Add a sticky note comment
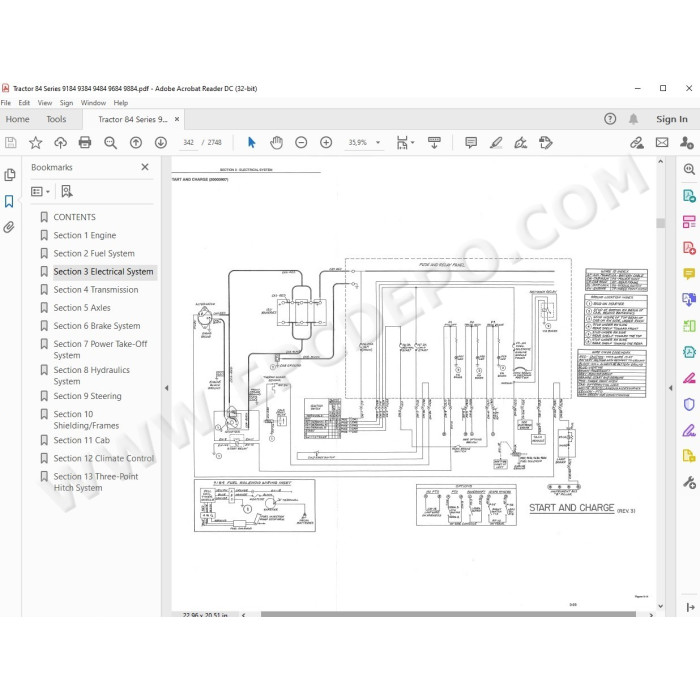The image size is (700, 700). click(x=471, y=142)
